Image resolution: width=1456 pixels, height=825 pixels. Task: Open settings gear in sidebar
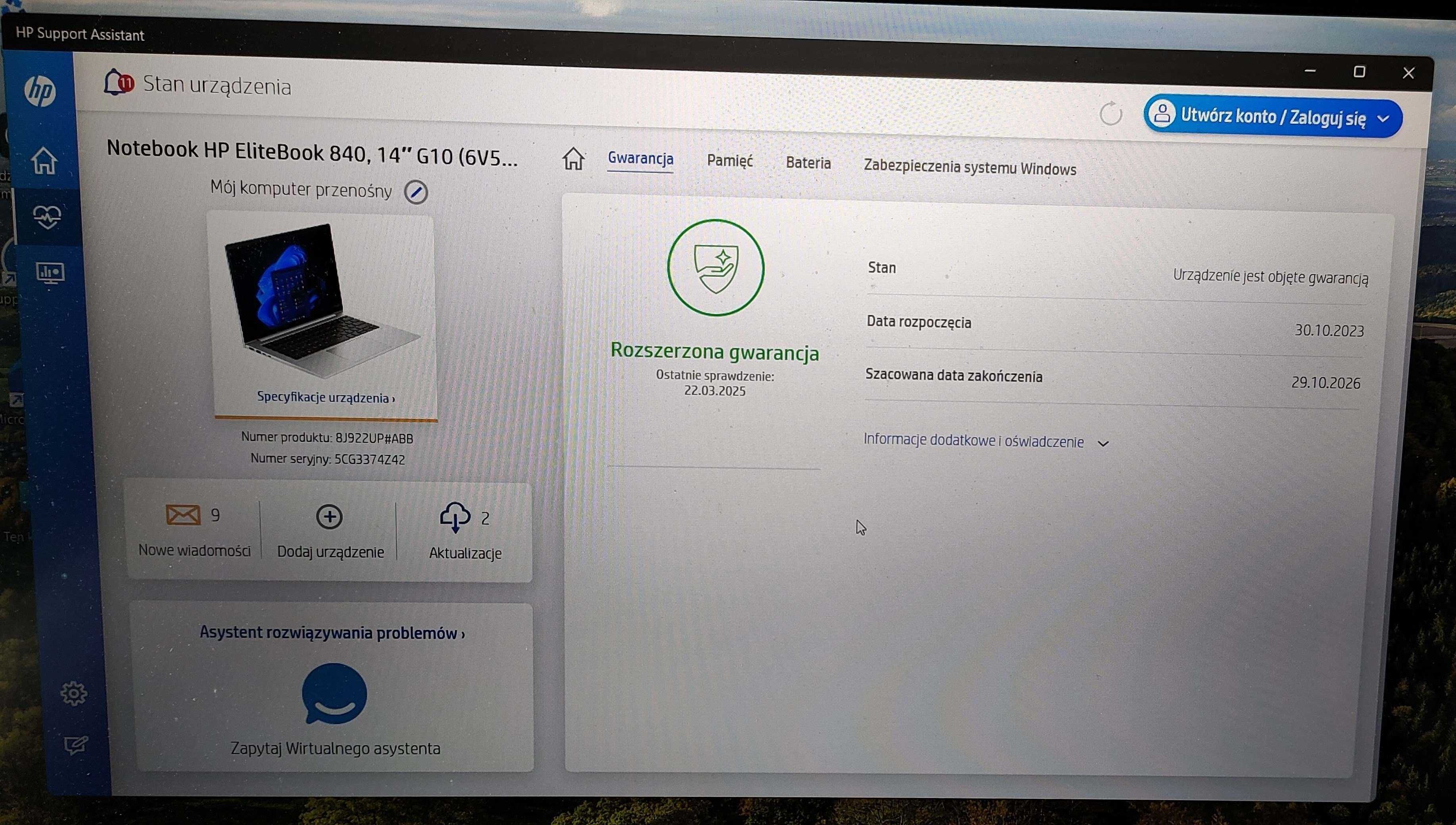point(74,693)
